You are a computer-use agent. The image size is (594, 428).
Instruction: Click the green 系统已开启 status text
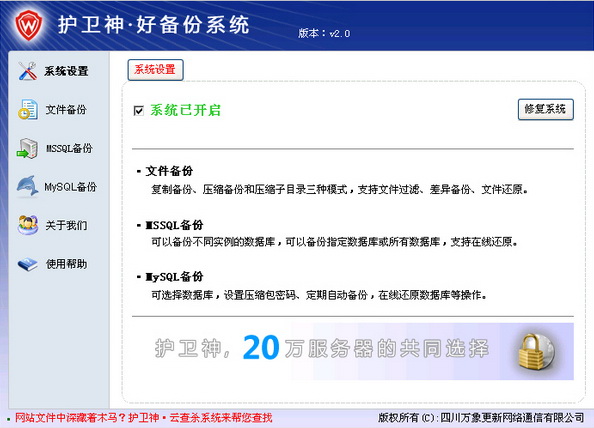(185, 110)
